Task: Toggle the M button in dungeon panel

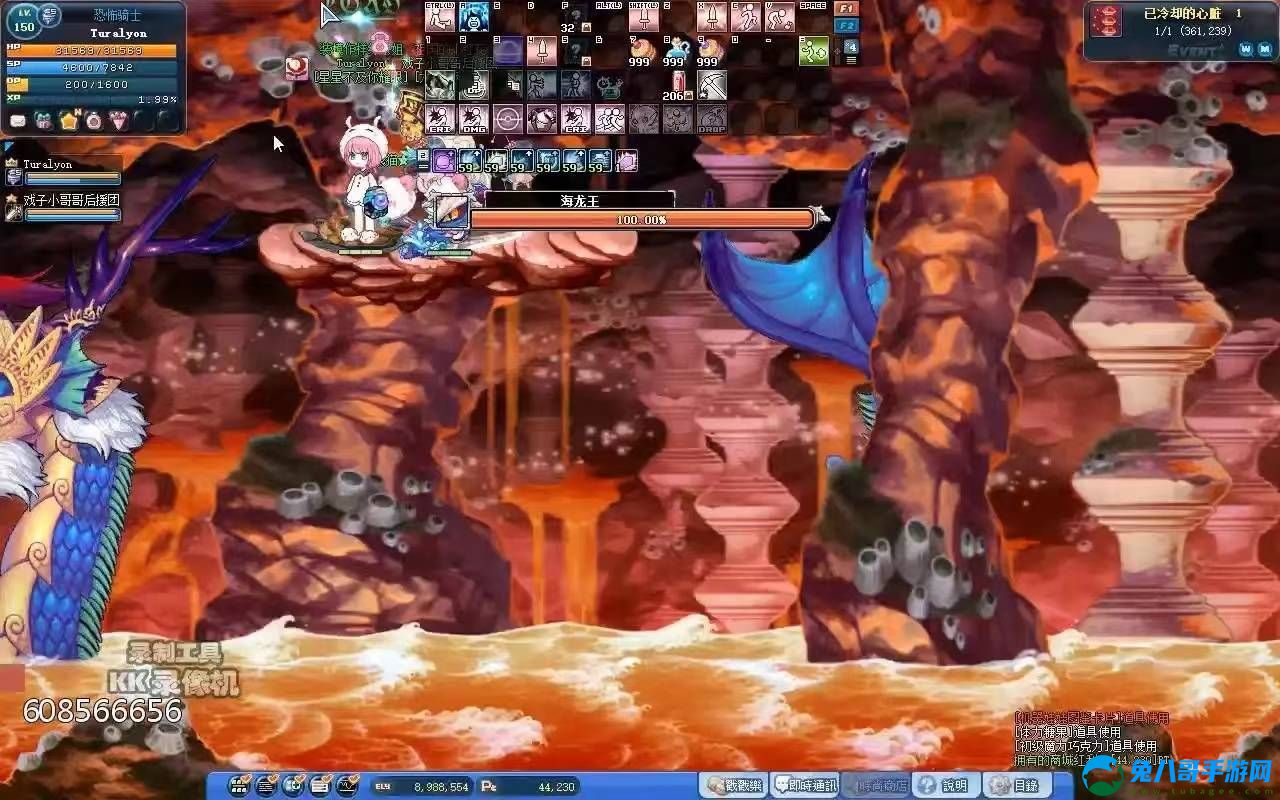Action: (x=1264, y=49)
